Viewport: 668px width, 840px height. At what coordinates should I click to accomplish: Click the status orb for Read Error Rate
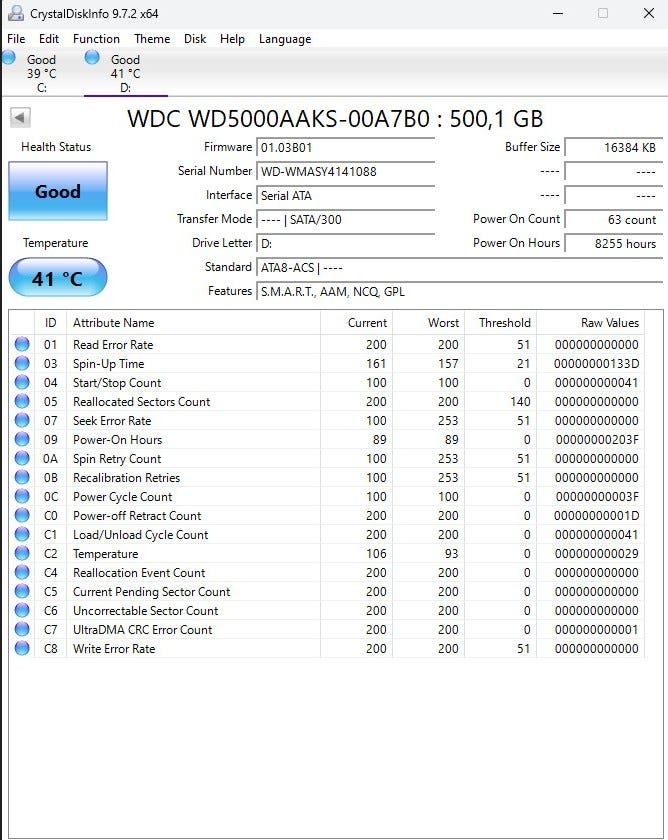tap(22, 344)
